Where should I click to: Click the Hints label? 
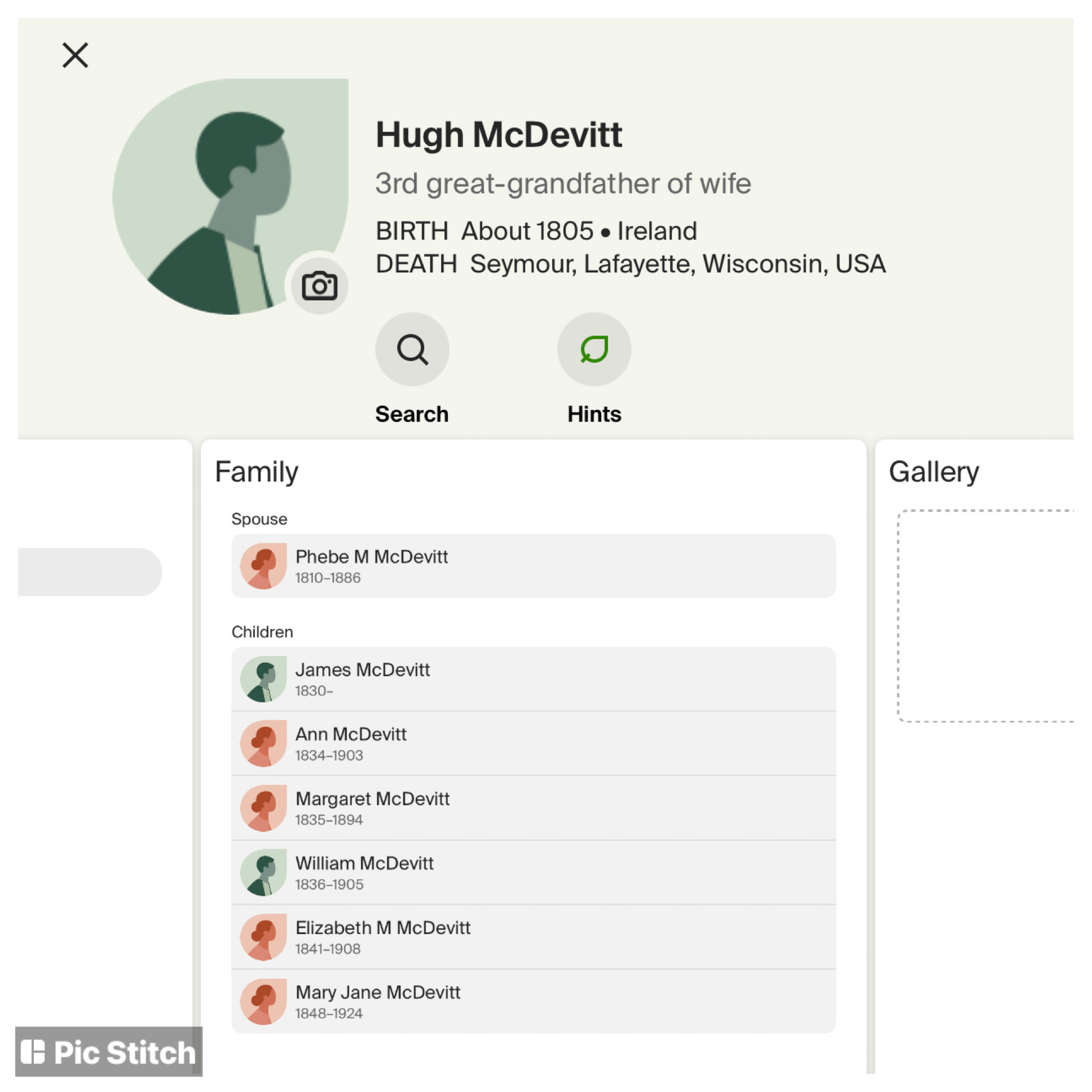point(594,415)
